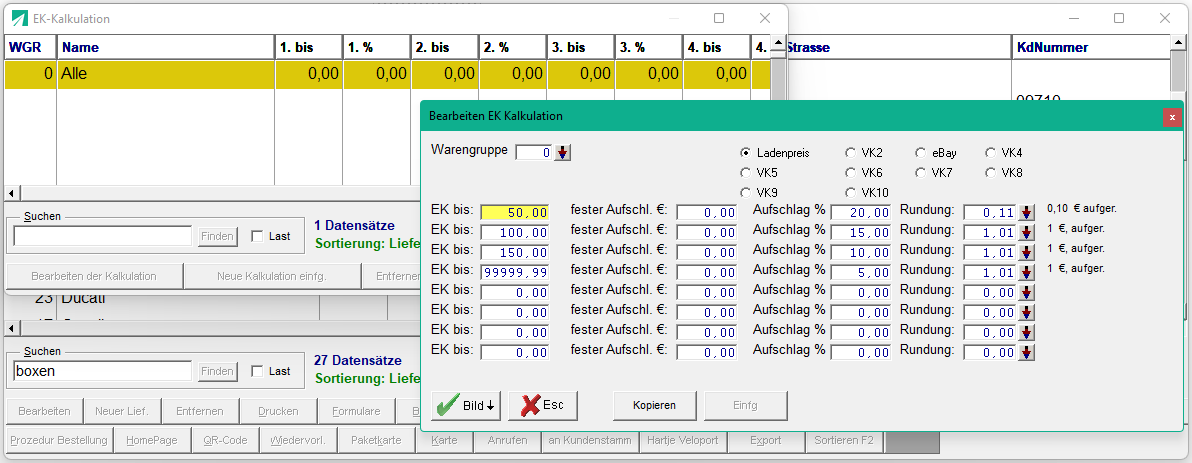Edit the Aufschlag % 15,00 field
The width and height of the screenshot is (1192, 463).
[861, 232]
